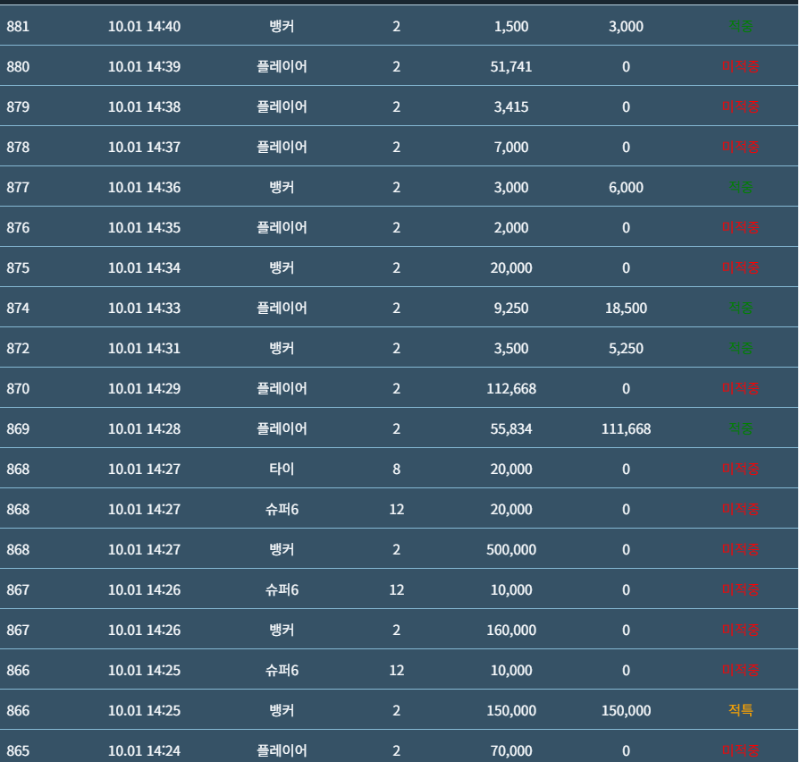The height and width of the screenshot is (762, 800).
Task: Click the green 적중 status in row 881
Action: [x=740, y=26]
